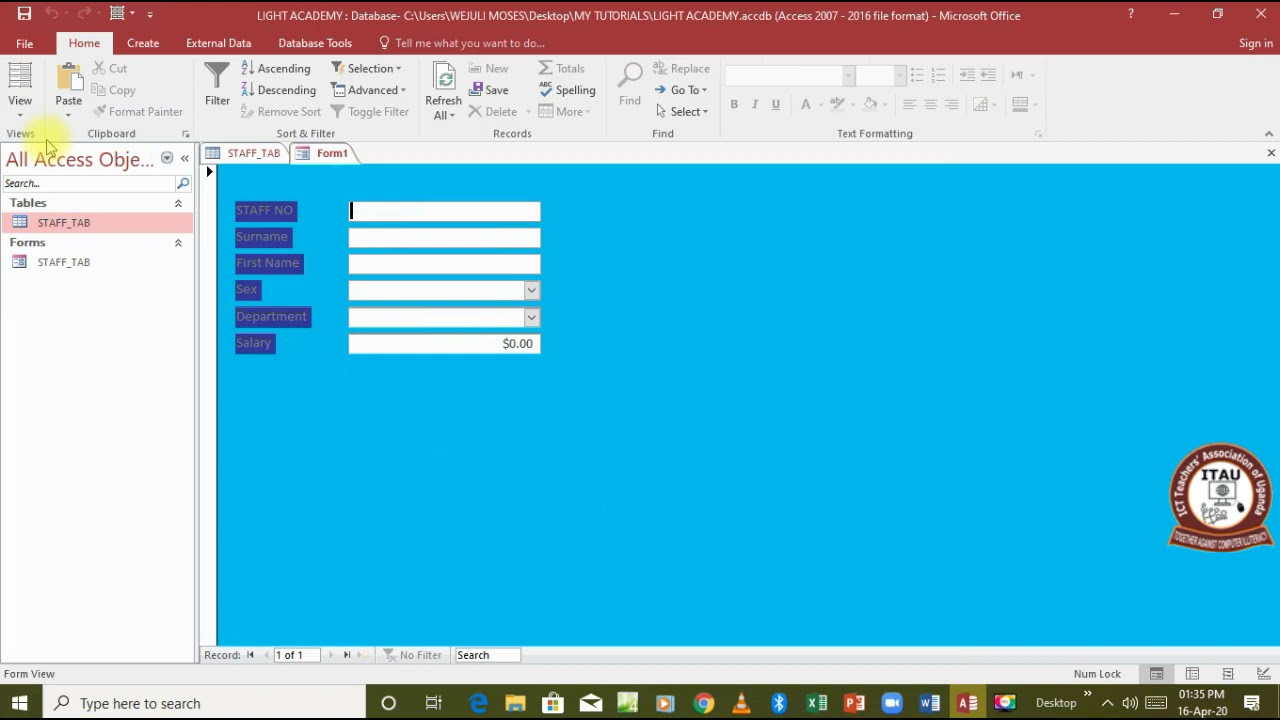This screenshot has height=720, width=1280.
Task: Click the Sign in link
Action: coord(1256,43)
